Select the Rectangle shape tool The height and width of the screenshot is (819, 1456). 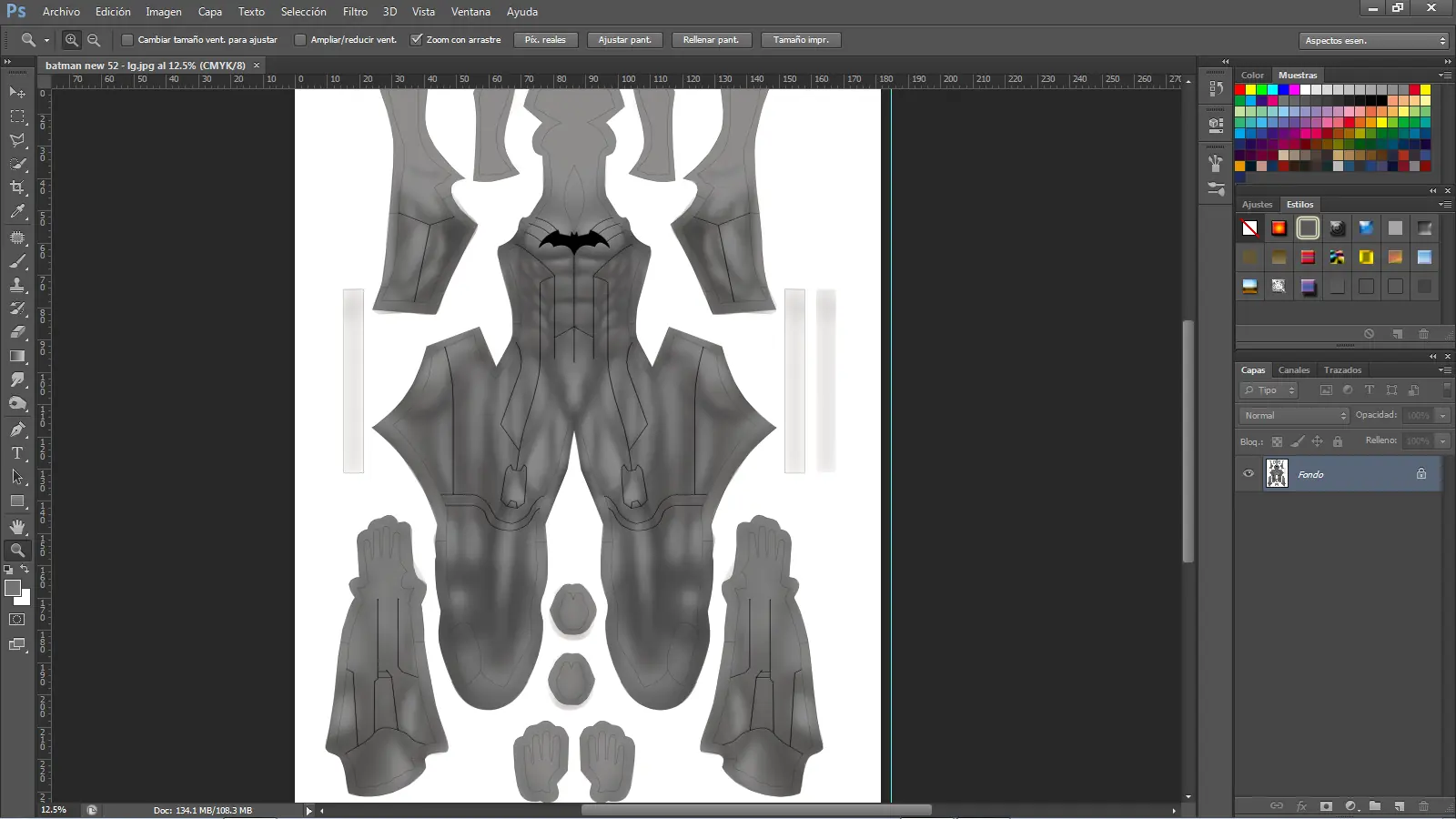pyautogui.click(x=17, y=500)
